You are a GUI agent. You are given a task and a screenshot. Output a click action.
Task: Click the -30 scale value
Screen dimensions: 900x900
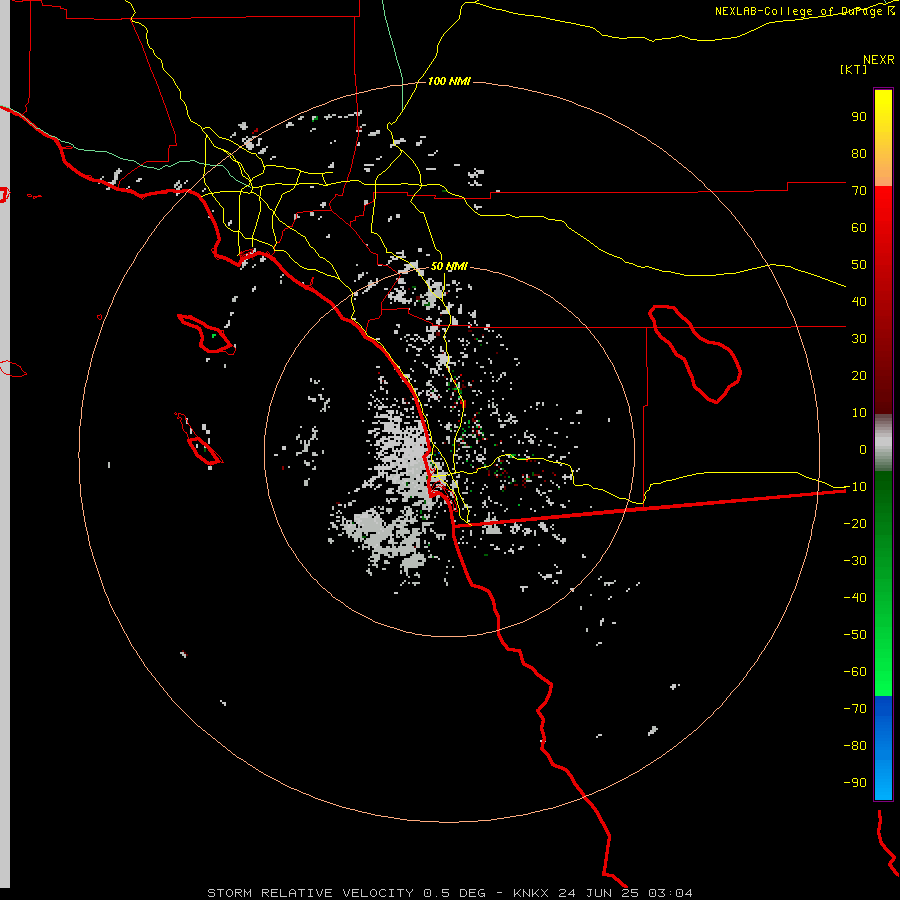(x=855, y=561)
